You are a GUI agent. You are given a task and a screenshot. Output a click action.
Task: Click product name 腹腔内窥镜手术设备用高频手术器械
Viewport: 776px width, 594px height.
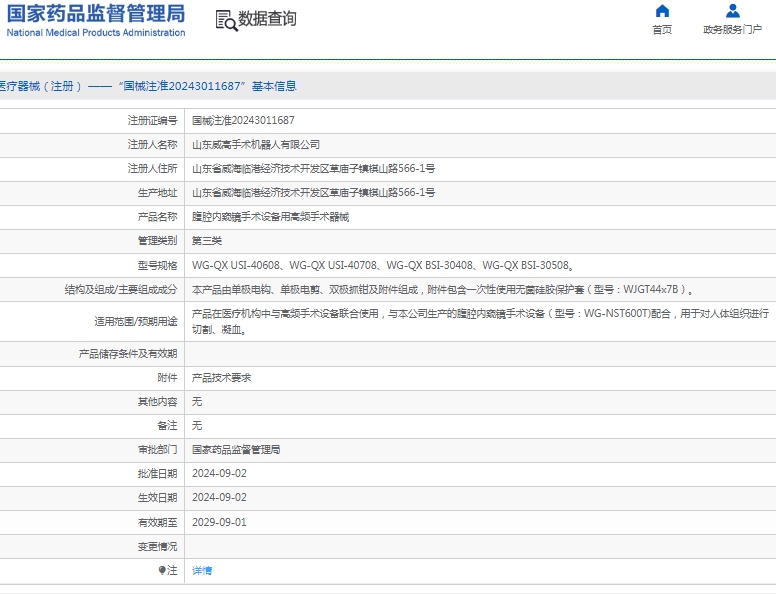pyautogui.click(x=270, y=217)
